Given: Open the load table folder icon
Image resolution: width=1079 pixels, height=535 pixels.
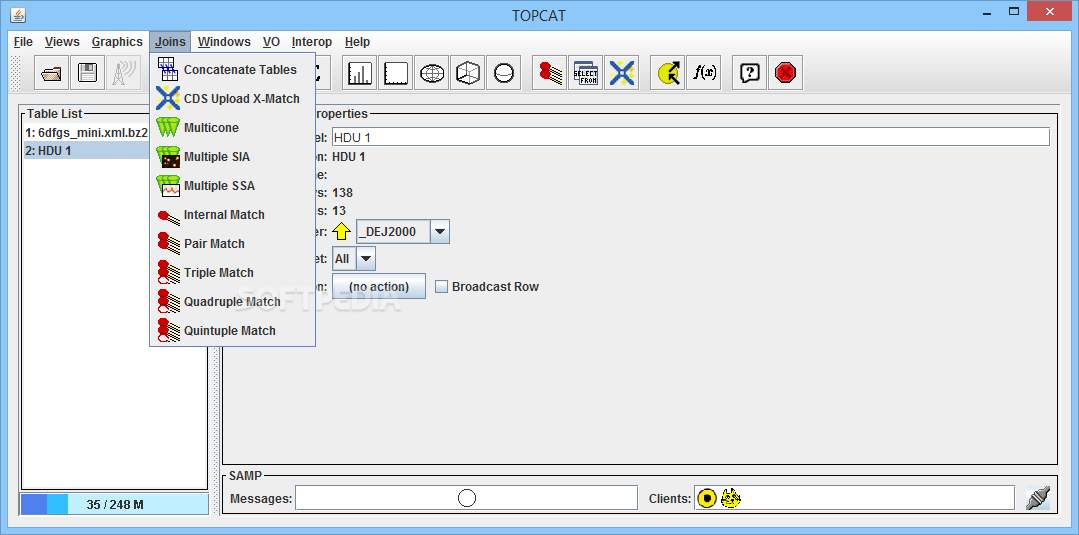Looking at the screenshot, I should pyautogui.click(x=52, y=73).
